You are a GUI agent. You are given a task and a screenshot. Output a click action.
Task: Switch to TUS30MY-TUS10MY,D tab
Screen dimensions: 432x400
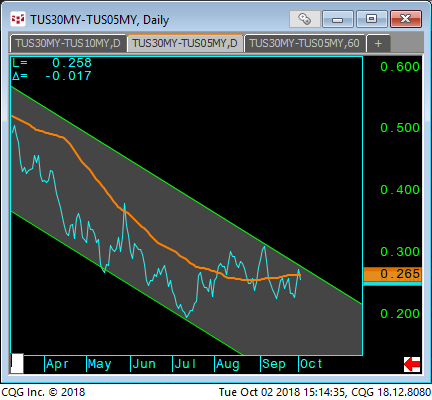pos(68,44)
